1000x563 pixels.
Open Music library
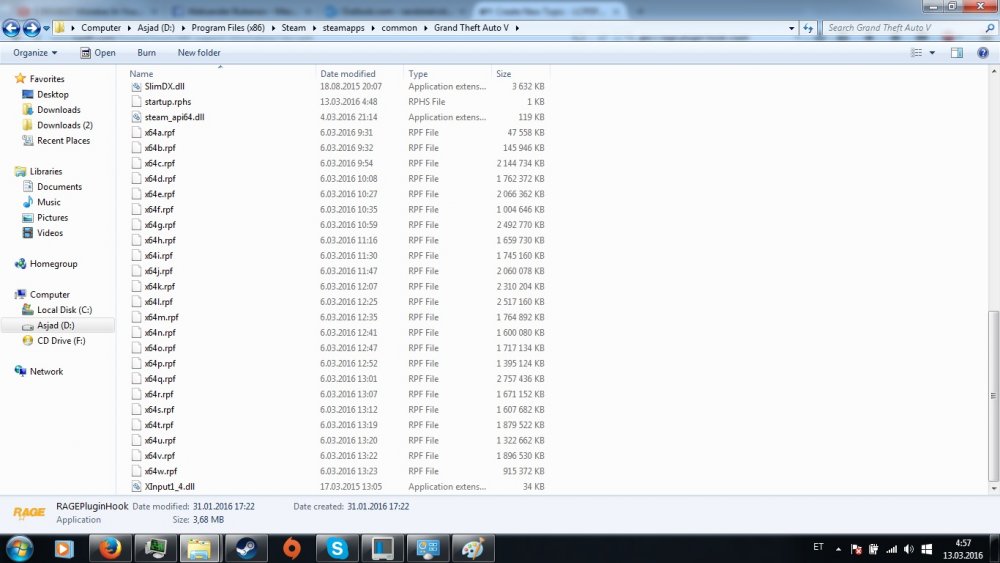click(x=48, y=202)
